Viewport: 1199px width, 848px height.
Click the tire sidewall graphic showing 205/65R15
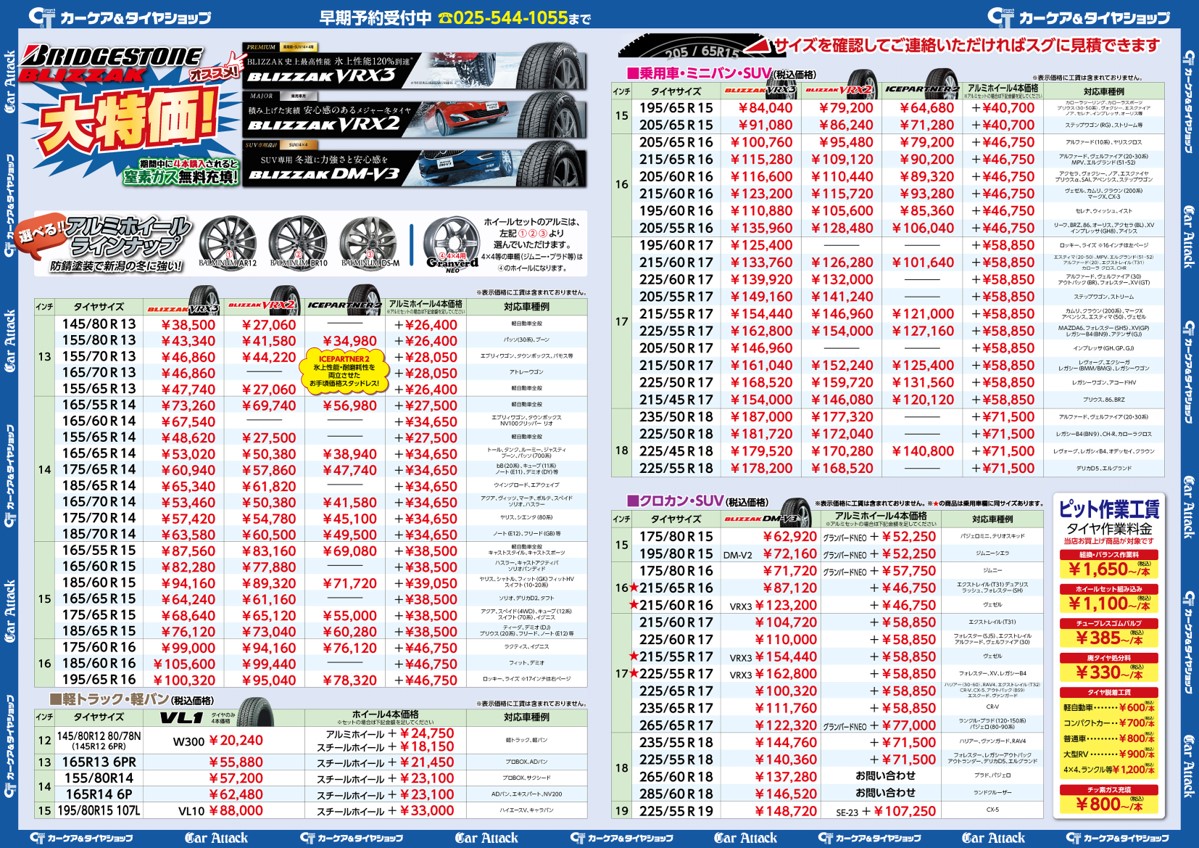coord(690,47)
